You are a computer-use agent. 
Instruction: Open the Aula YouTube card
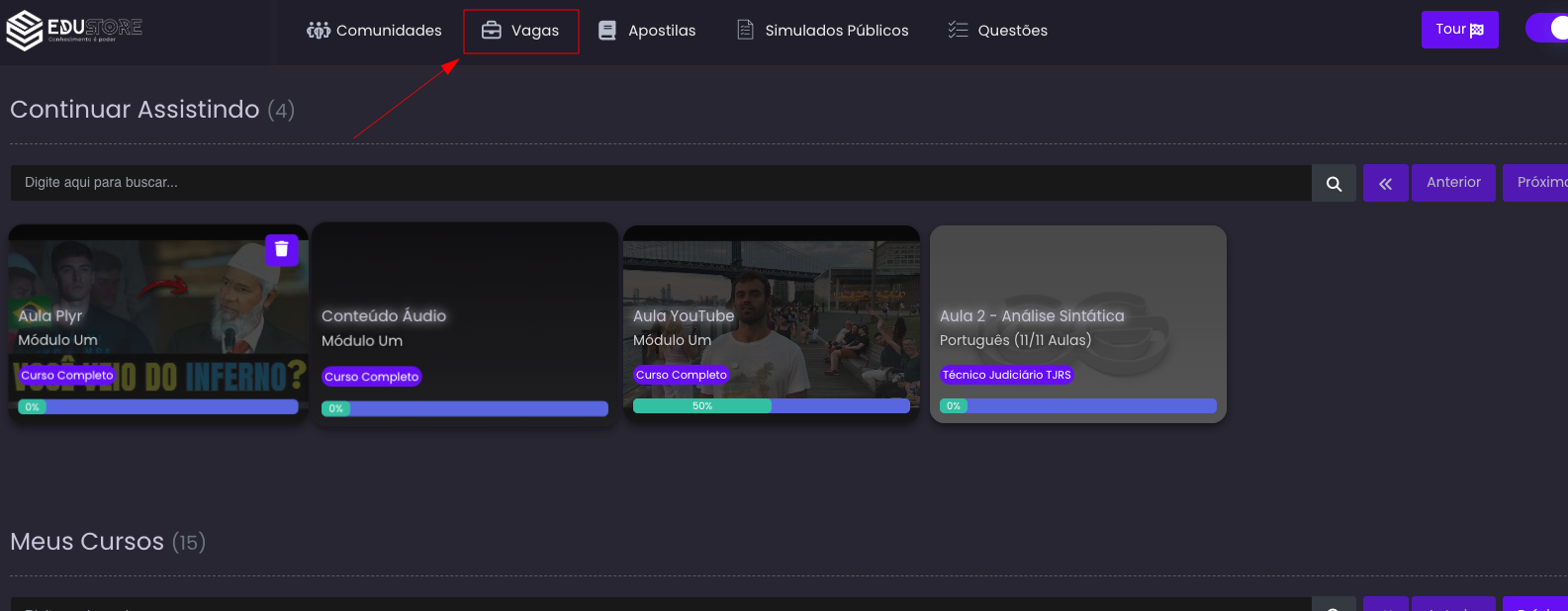[x=772, y=324]
